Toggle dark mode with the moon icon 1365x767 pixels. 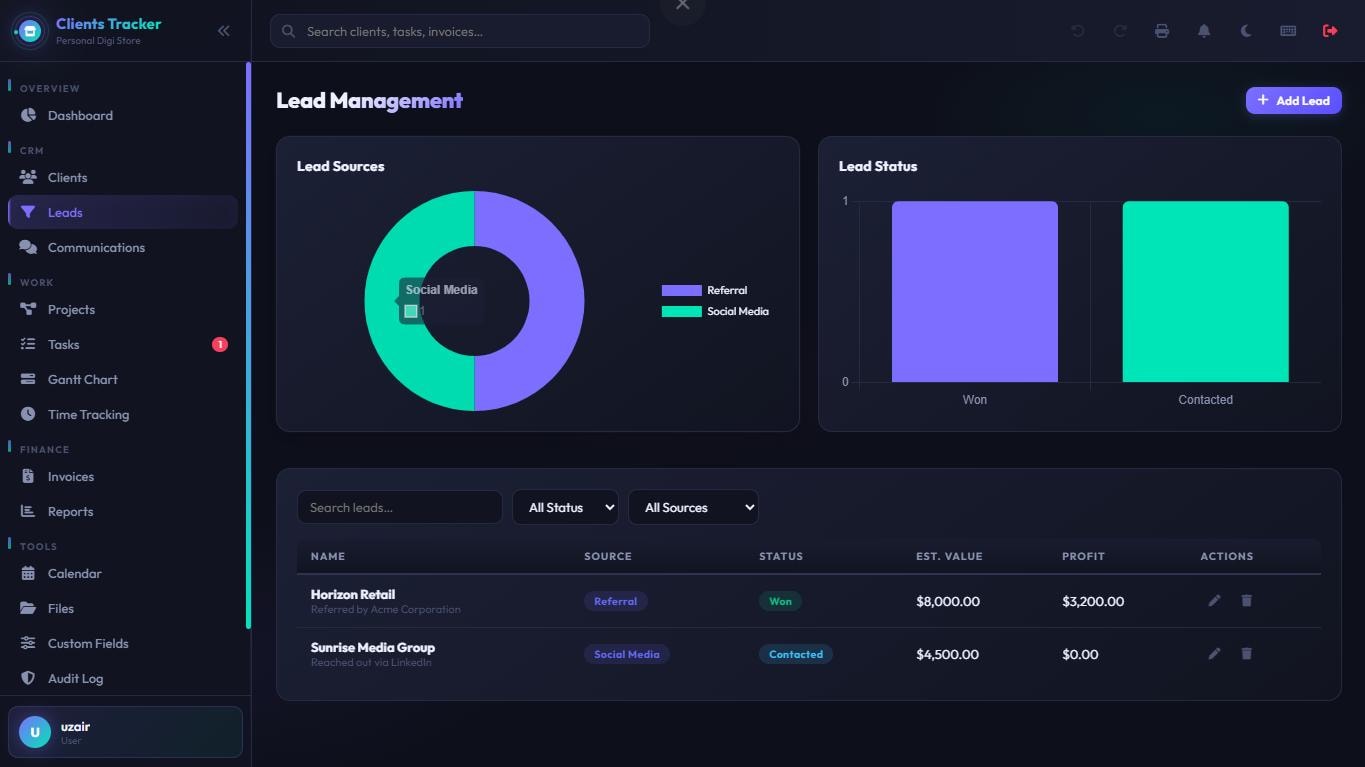pos(1246,31)
